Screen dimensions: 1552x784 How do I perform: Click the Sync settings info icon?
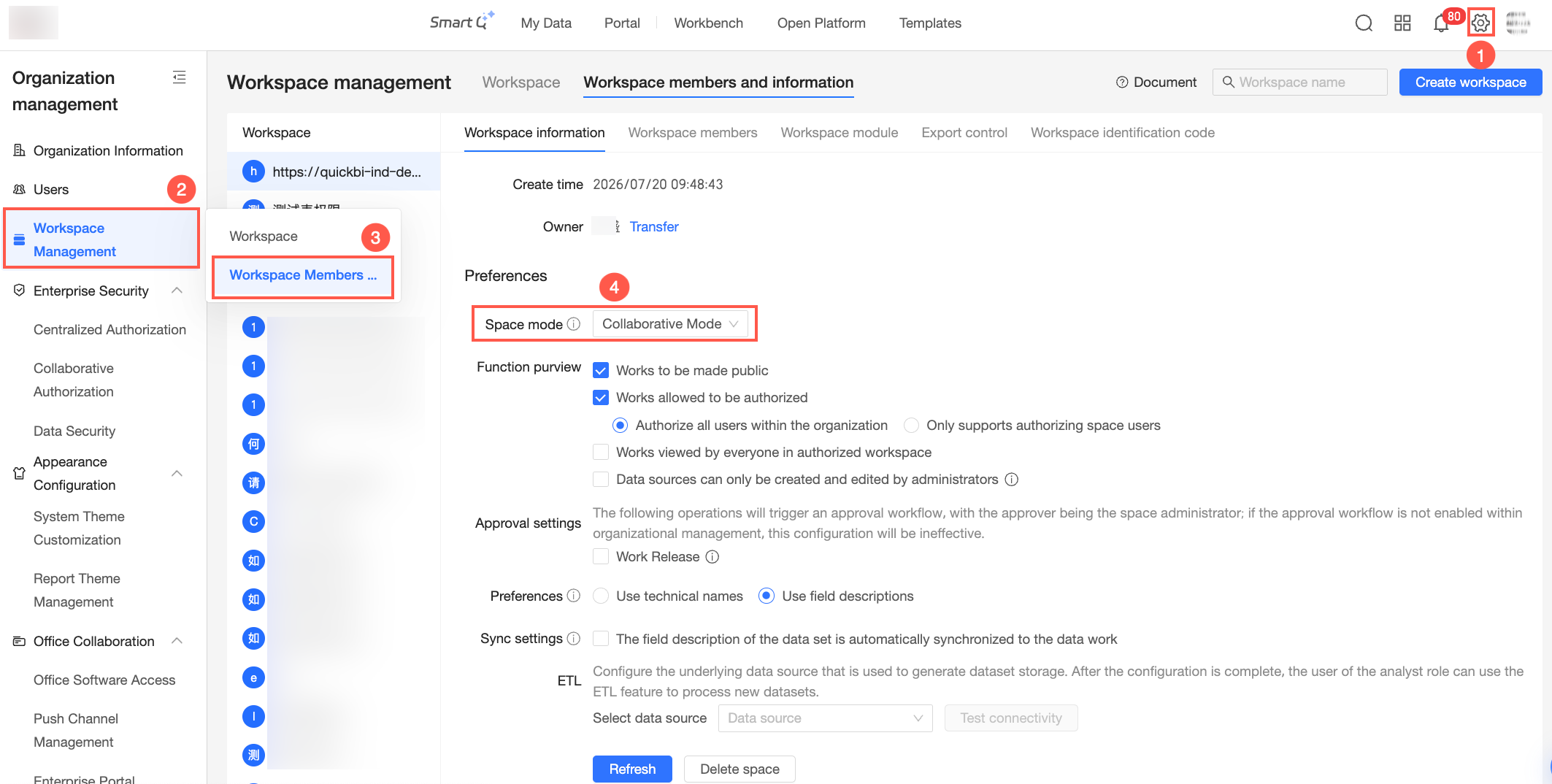pyautogui.click(x=574, y=639)
